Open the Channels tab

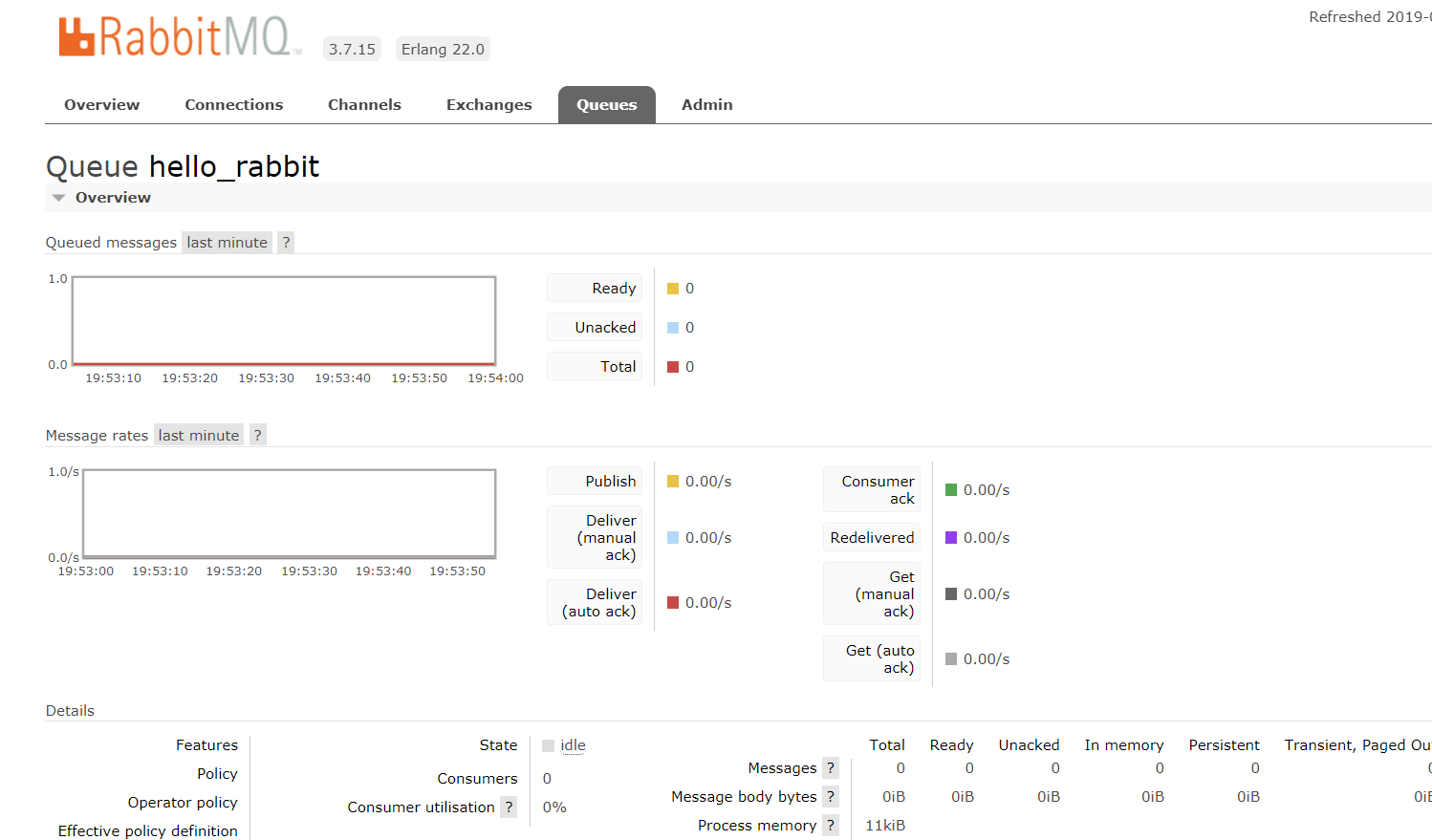tap(364, 105)
